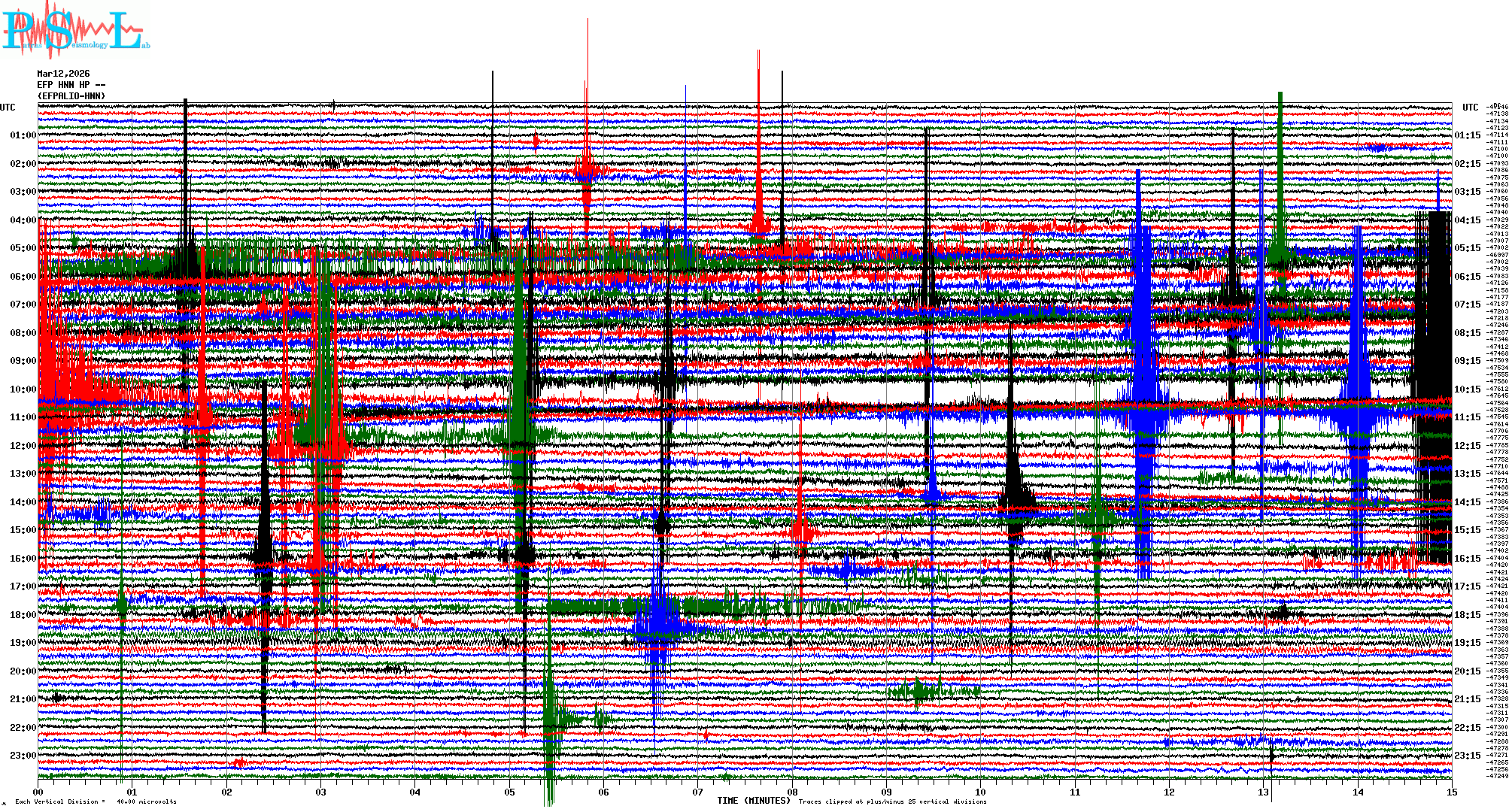Viewport: 1512px width, 812px height.
Task: Click minute 05 on the bottom axis
Action: tap(510, 792)
